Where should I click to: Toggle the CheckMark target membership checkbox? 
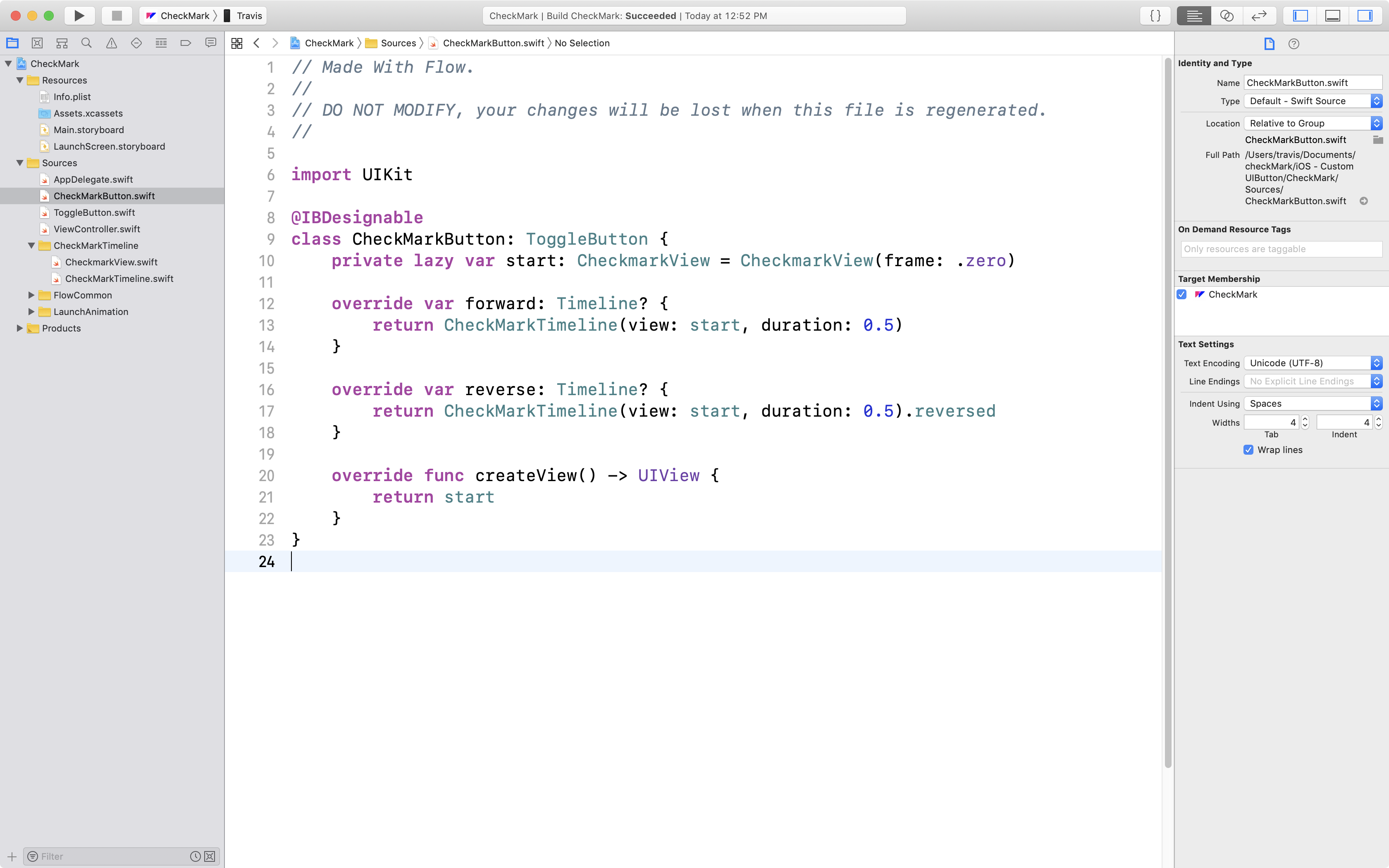[1182, 294]
